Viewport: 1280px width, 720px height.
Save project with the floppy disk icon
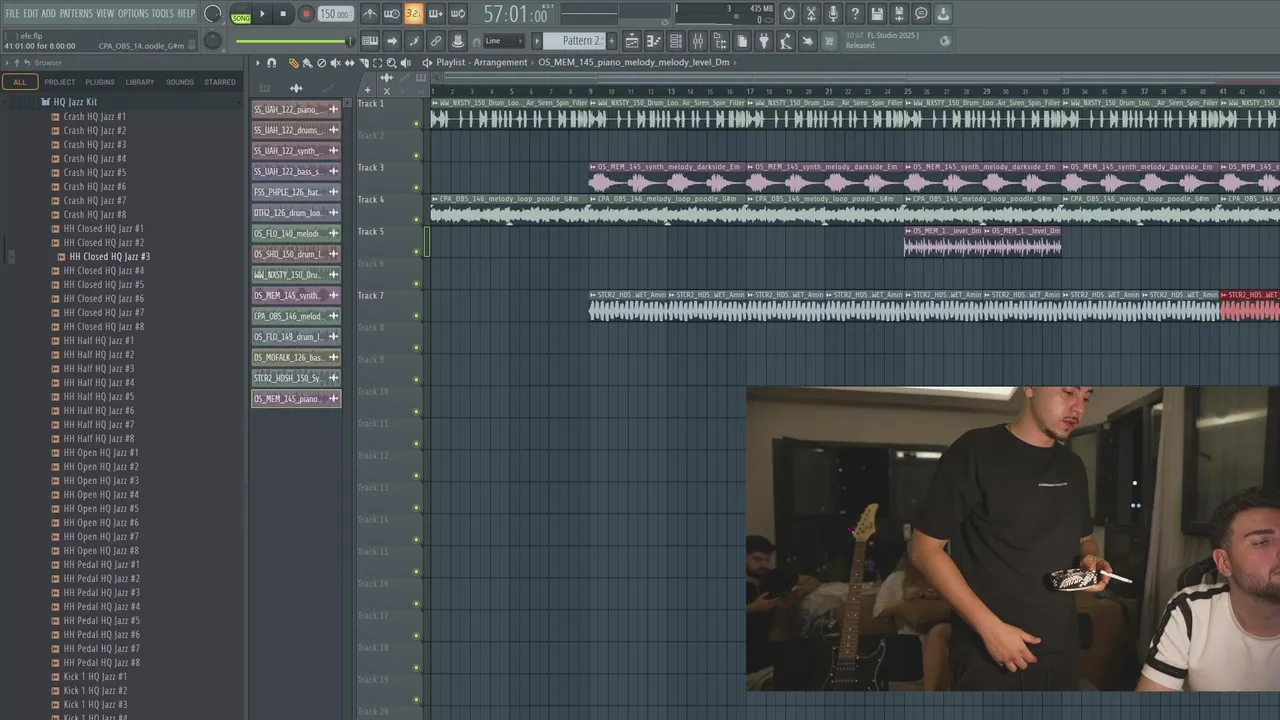tap(877, 14)
